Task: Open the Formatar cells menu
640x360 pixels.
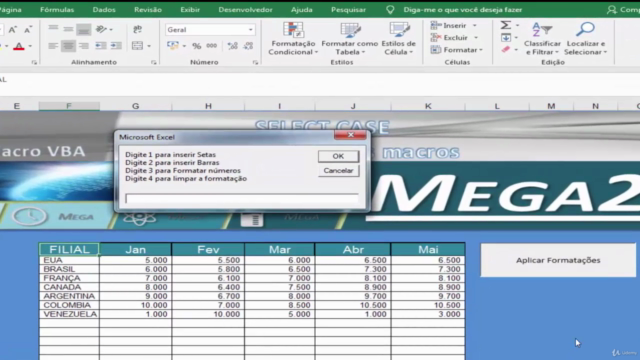Action: (x=457, y=50)
